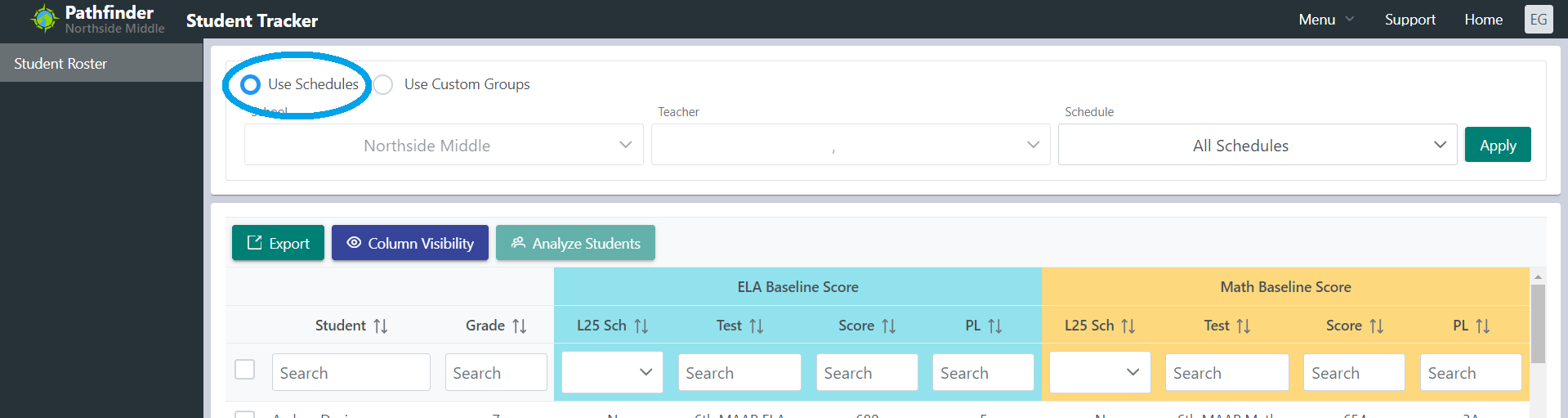Tick the select-all checkbox in filter row

245,370
